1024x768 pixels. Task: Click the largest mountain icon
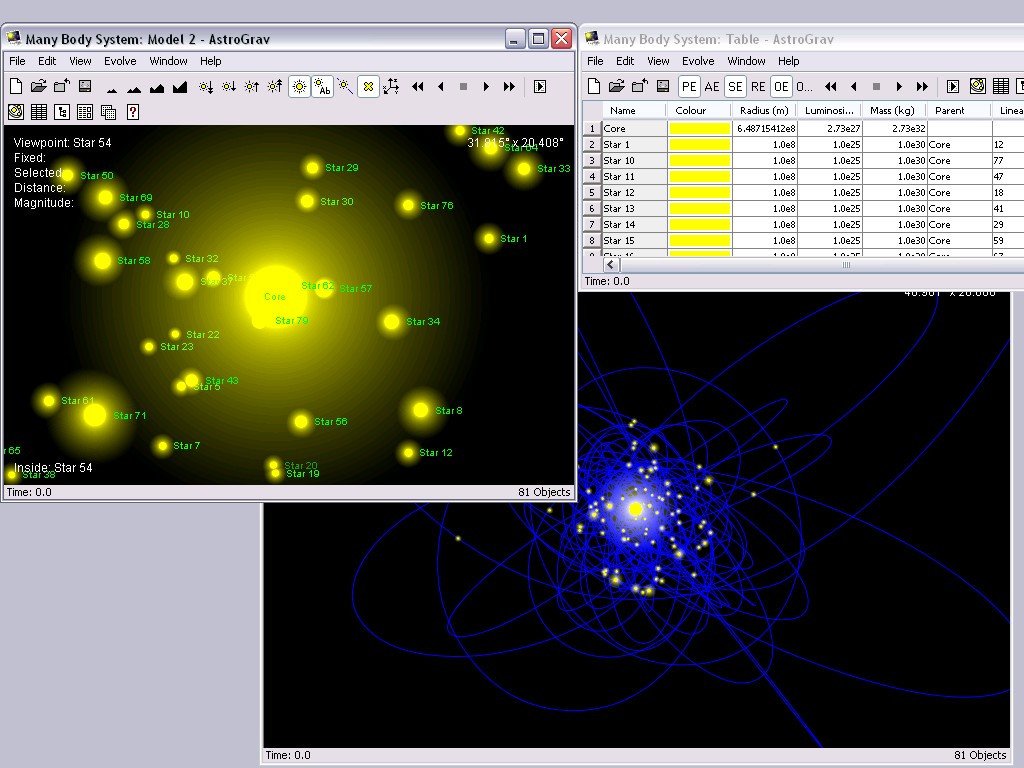pos(180,88)
